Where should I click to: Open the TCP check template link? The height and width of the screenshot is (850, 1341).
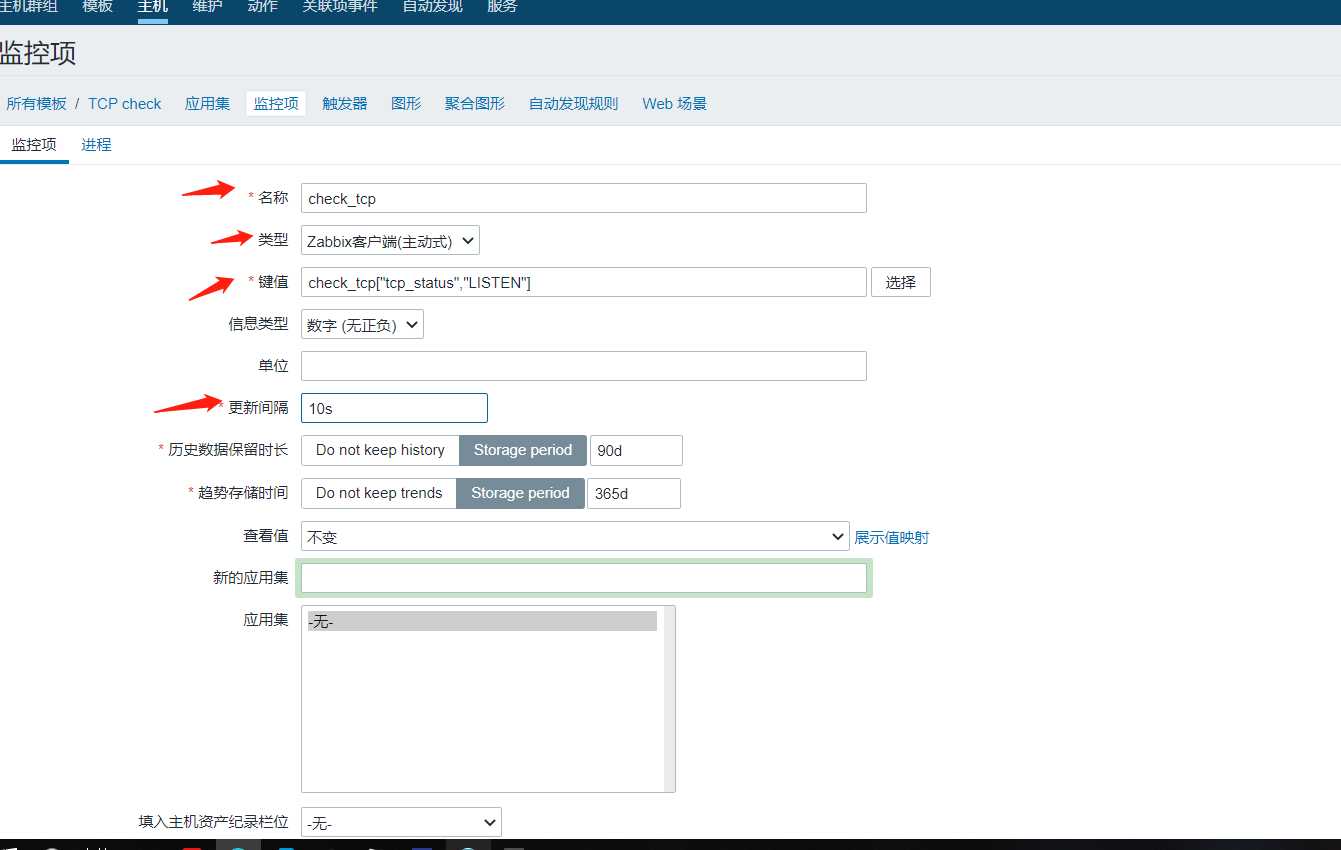[124, 103]
